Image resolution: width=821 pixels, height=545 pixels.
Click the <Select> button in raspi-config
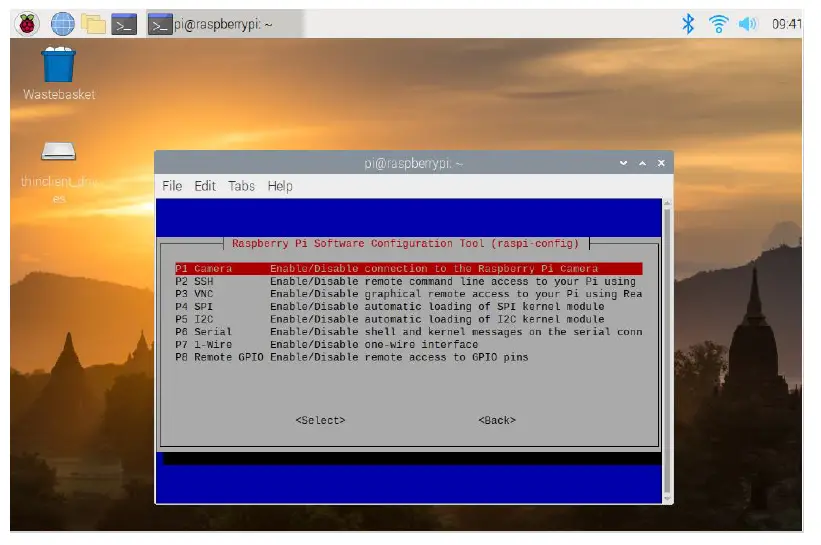pyautogui.click(x=320, y=420)
